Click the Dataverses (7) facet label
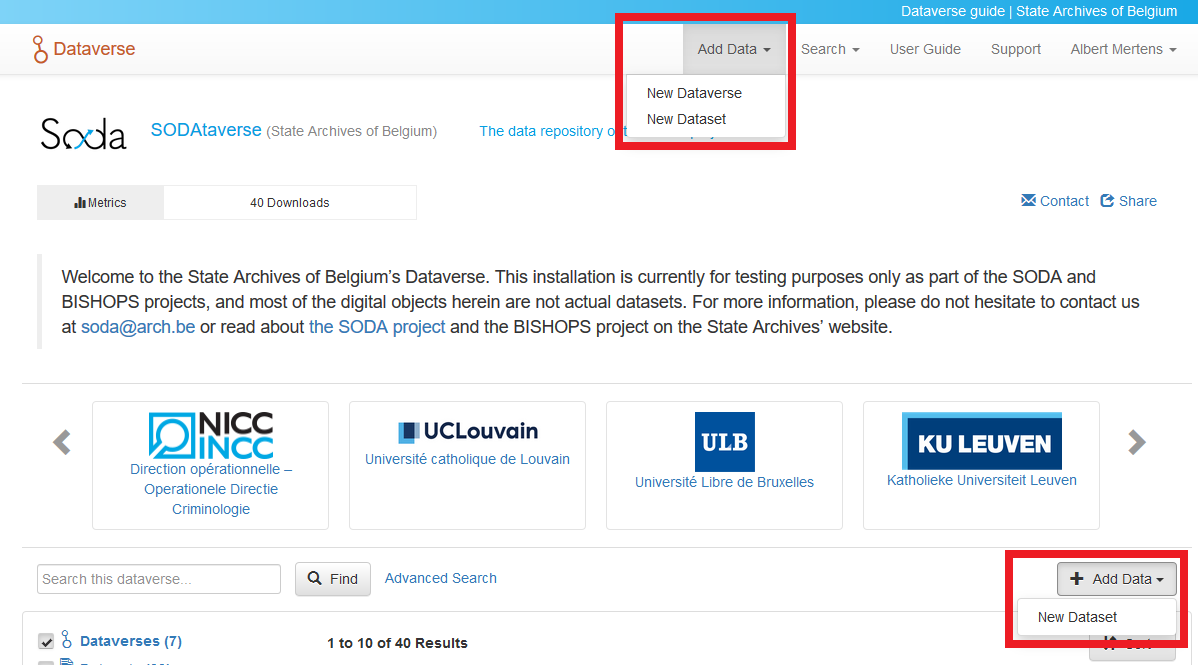Screen dimensions: 1198x665 point(131,641)
